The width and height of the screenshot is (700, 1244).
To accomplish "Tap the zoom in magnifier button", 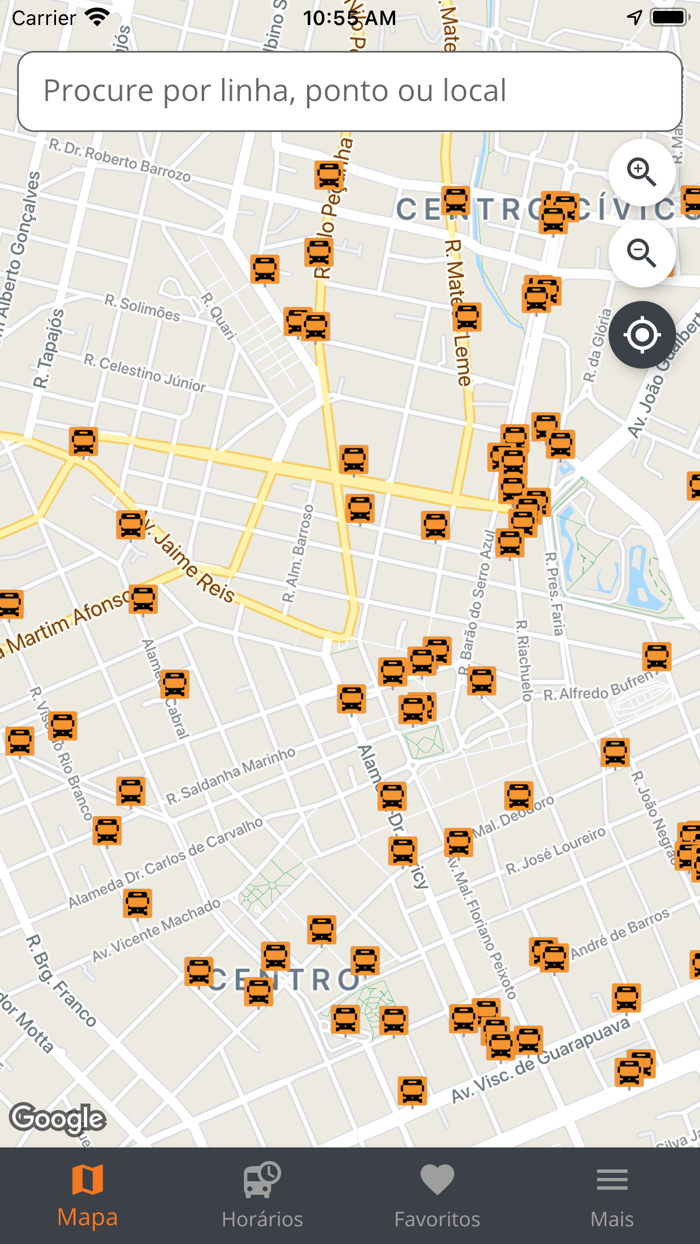I will [641, 173].
